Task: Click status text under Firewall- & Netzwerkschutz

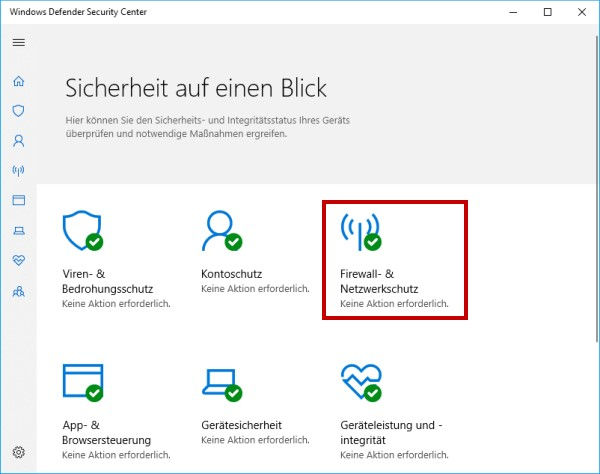Action: point(394,304)
